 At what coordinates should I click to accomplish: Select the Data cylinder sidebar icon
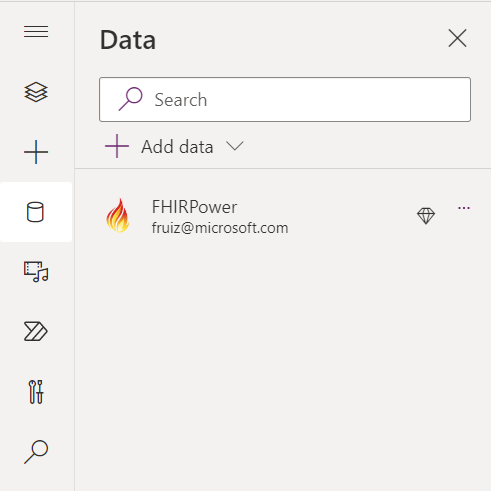coord(35,212)
